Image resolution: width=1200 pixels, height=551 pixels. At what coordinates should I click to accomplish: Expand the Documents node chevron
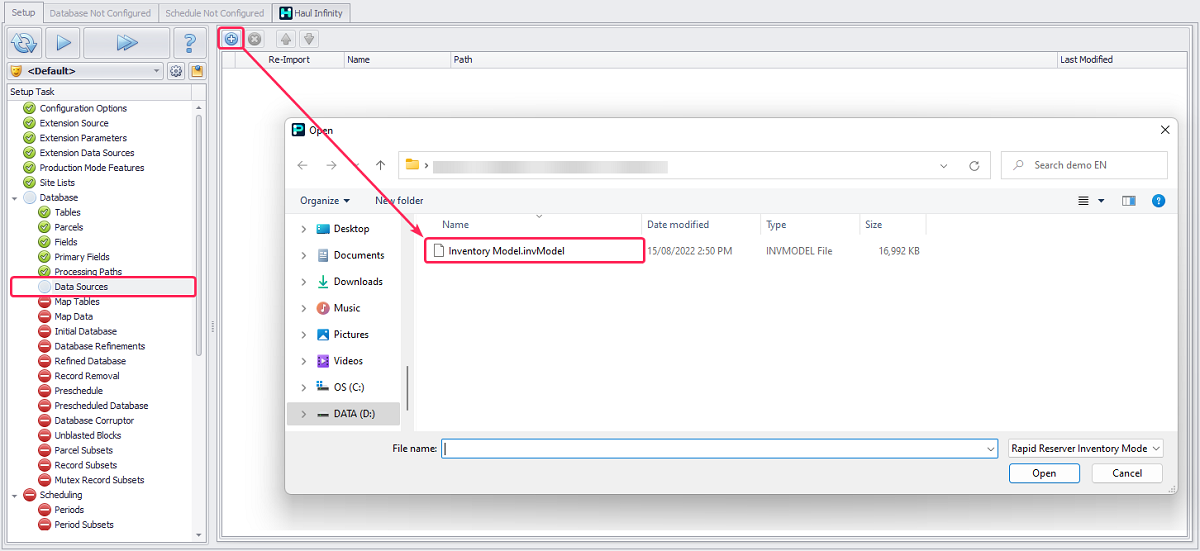pyautogui.click(x=304, y=255)
